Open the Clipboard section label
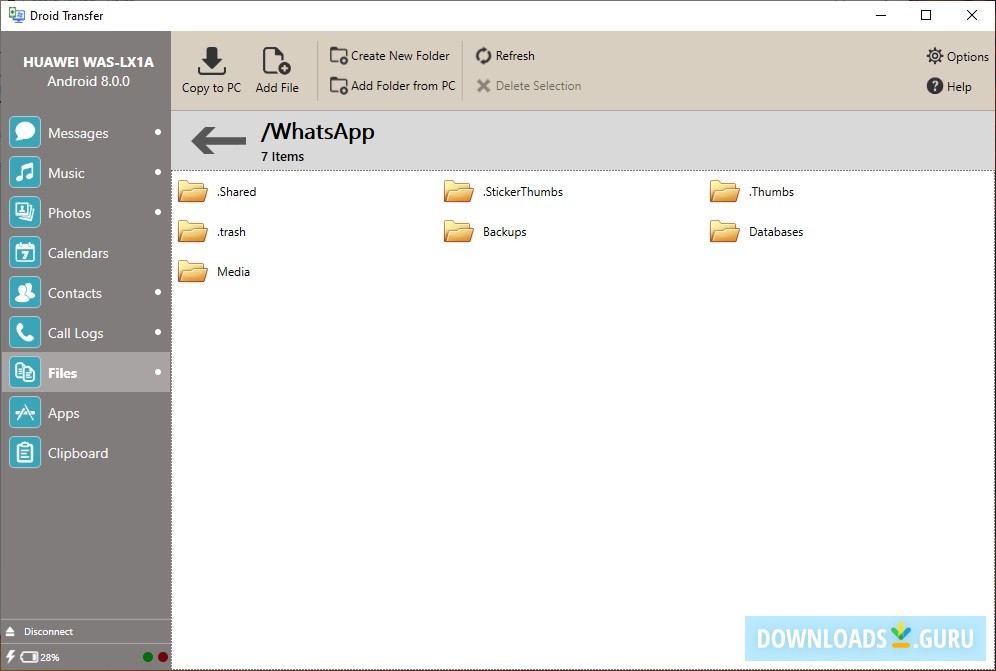The width and height of the screenshot is (996, 671). pyautogui.click(x=78, y=454)
